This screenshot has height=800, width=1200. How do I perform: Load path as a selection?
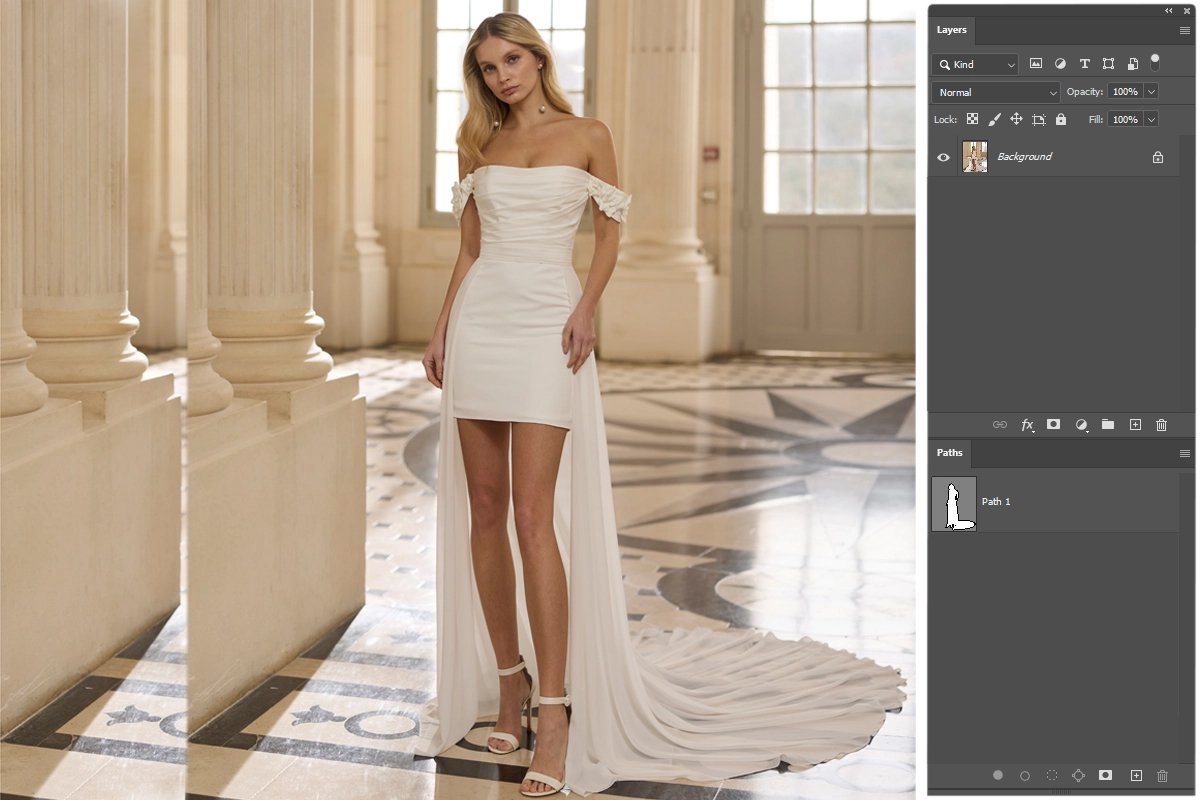(x=1052, y=775)
